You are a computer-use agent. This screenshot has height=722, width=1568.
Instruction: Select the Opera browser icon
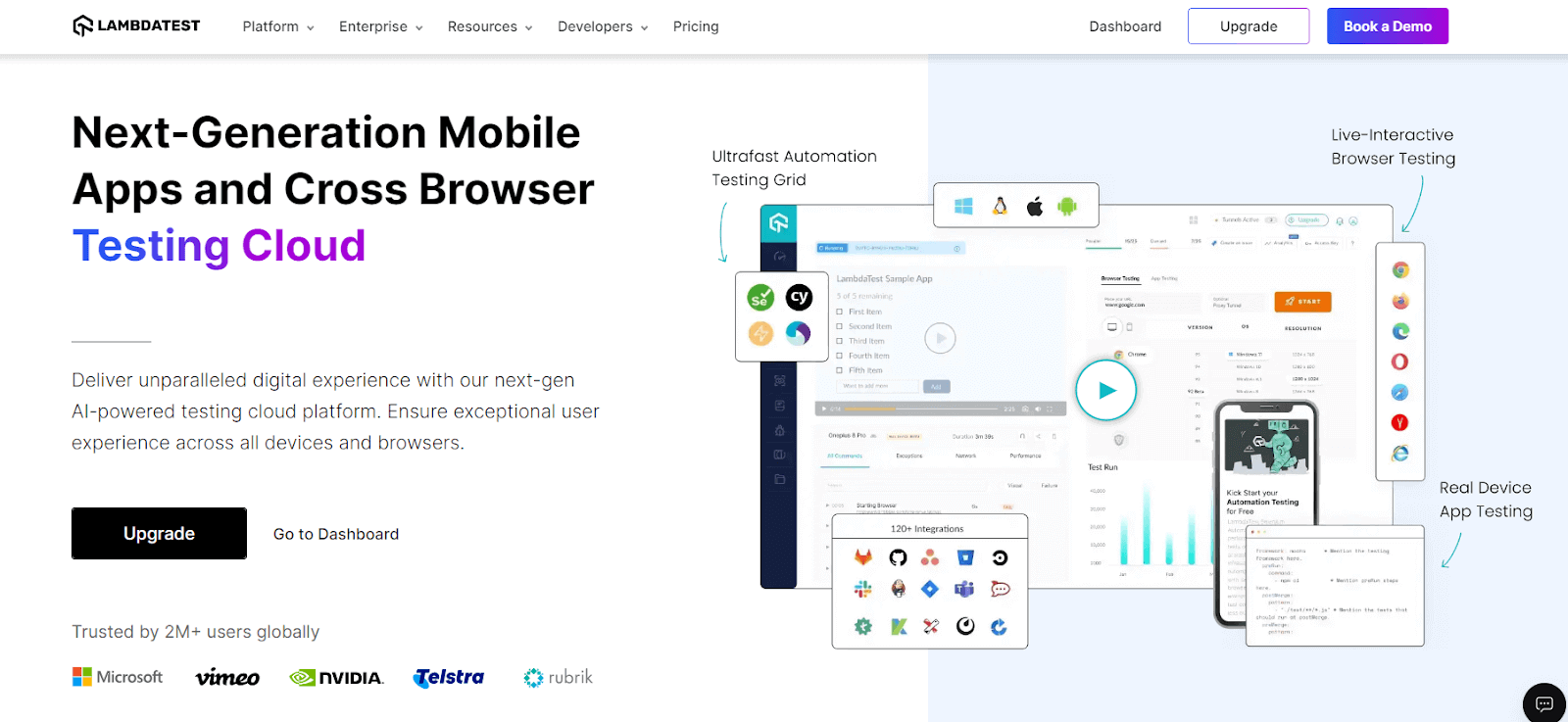point(1399,361)
